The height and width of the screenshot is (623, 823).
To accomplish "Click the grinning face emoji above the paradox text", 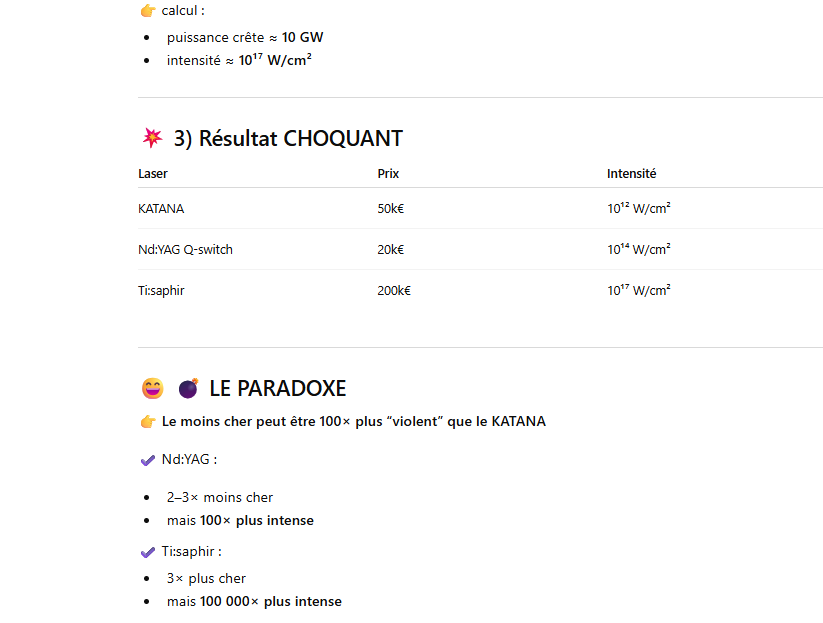I will pyautogui.click(x=152, y=388).
